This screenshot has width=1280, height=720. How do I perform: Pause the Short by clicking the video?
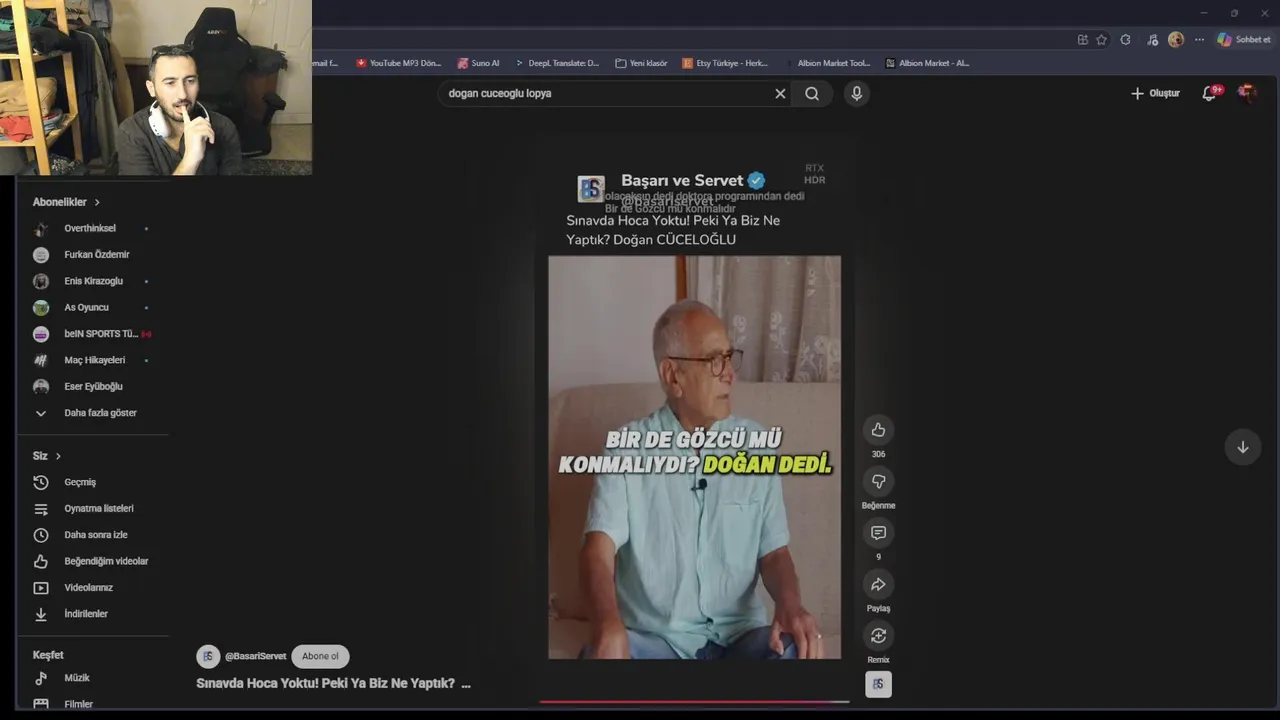pos(694,457)
